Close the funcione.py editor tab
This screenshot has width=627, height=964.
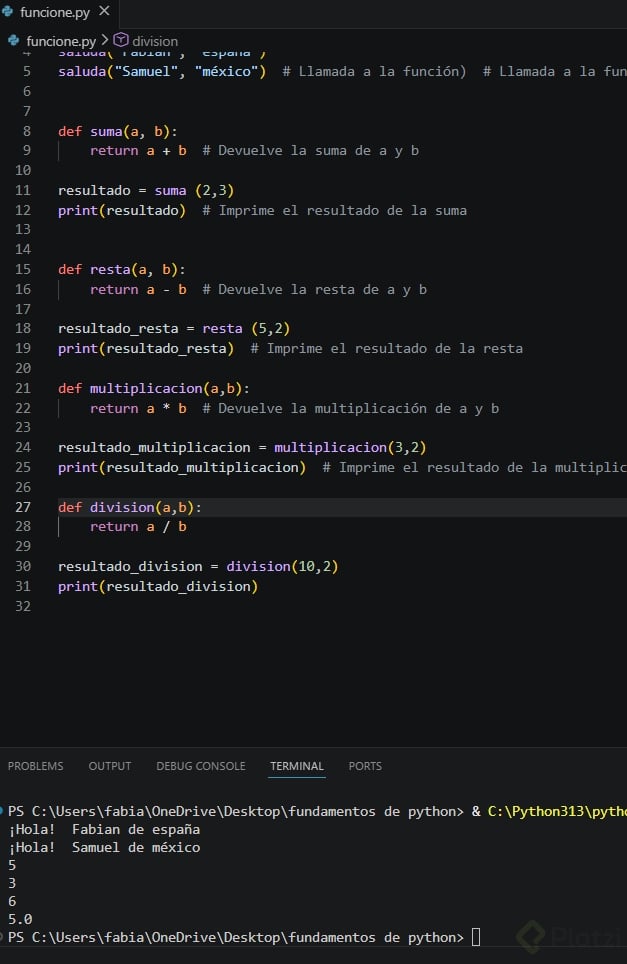(x=104, y=11)
